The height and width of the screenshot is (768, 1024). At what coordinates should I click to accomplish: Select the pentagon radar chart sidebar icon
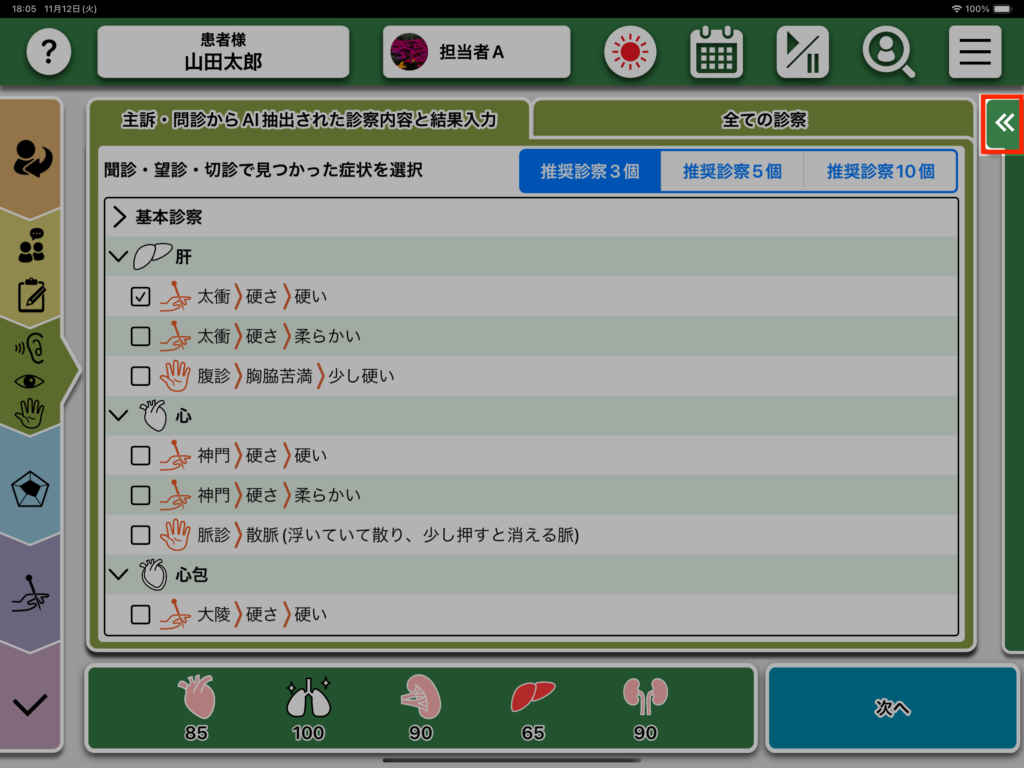click(30, 490)
